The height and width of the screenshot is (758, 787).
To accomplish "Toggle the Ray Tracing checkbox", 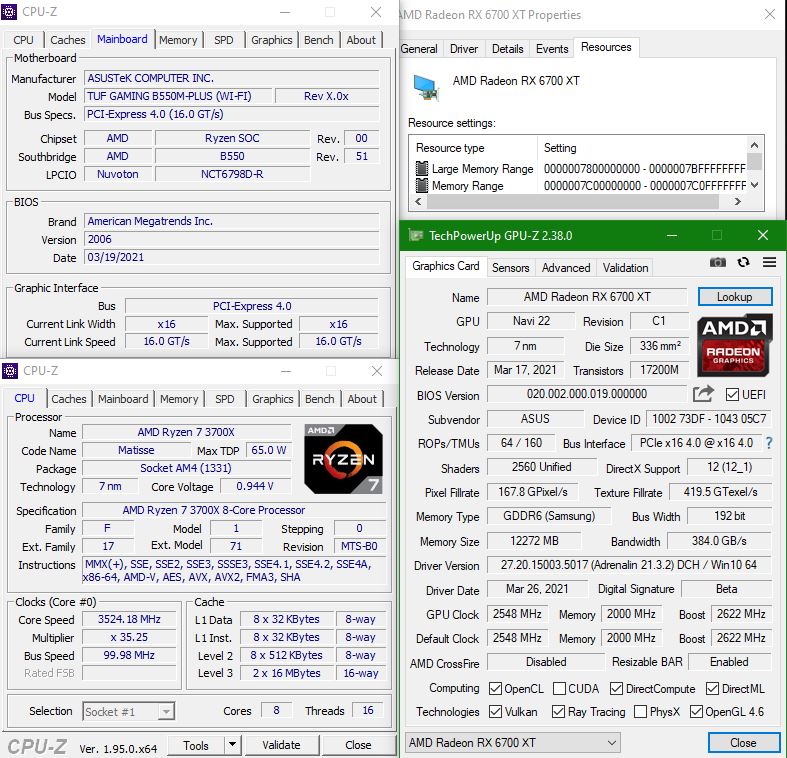I will coord(558,711).
